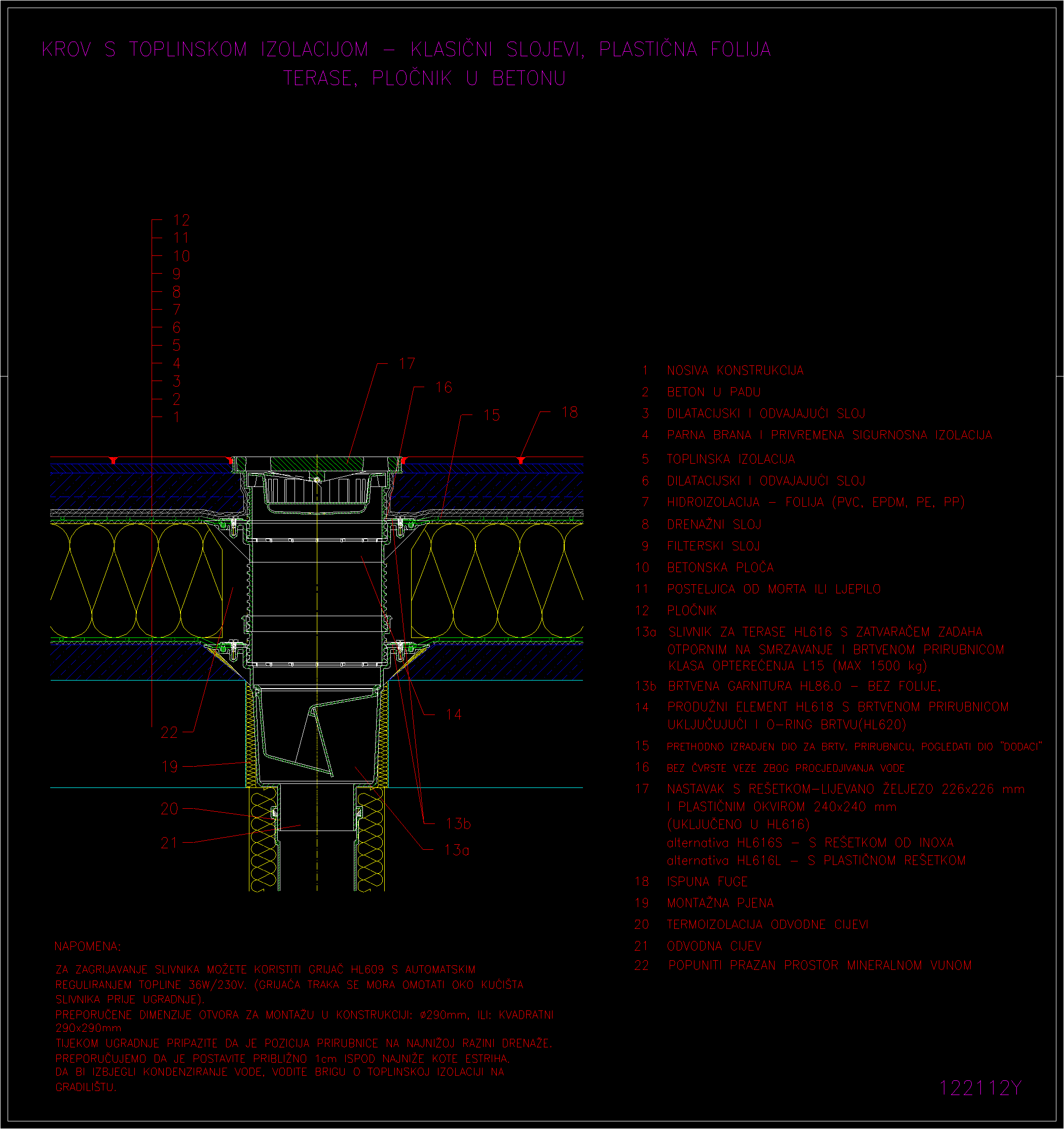
Task: Select callout label 17 above the drain
Action: click(x=408, y=363)
